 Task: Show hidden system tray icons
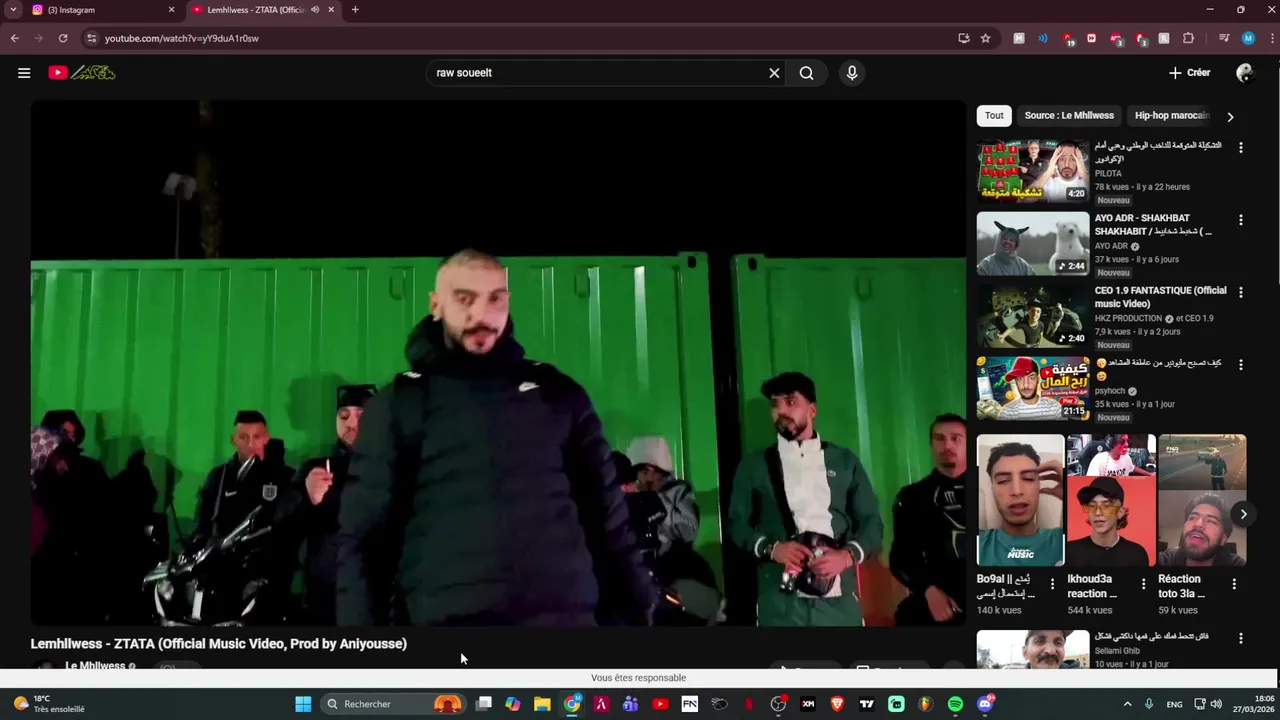tap(1127, 704)
